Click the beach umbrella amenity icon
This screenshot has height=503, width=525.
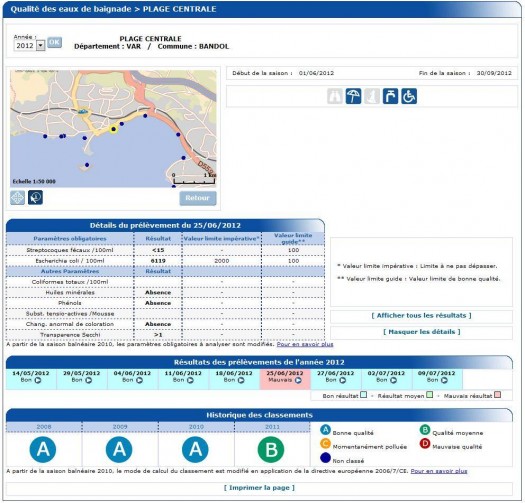click(353, 96)
